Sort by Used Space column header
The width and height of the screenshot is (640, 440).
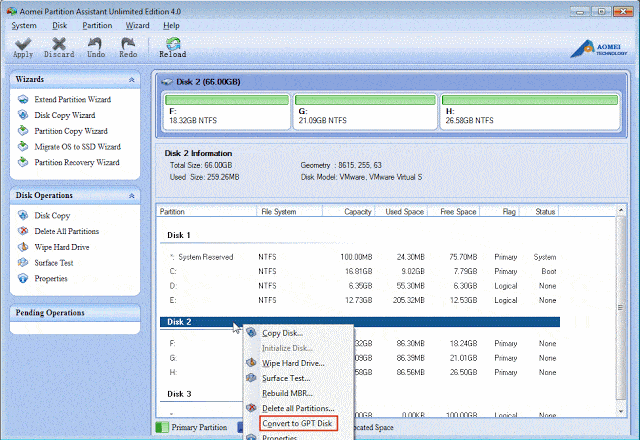pos(400,211)
